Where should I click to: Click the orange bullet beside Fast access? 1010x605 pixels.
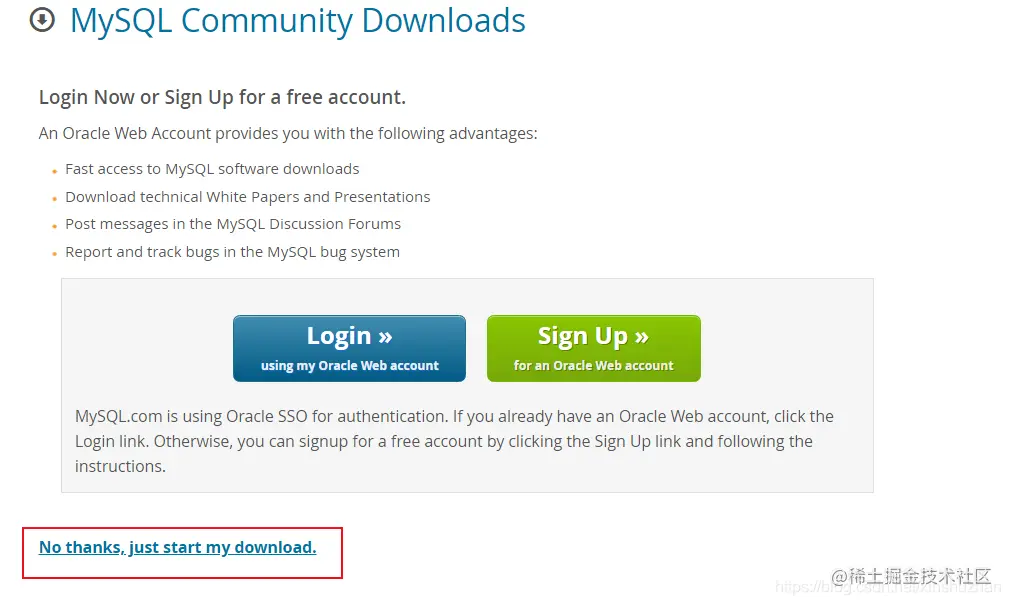point(54,171)
